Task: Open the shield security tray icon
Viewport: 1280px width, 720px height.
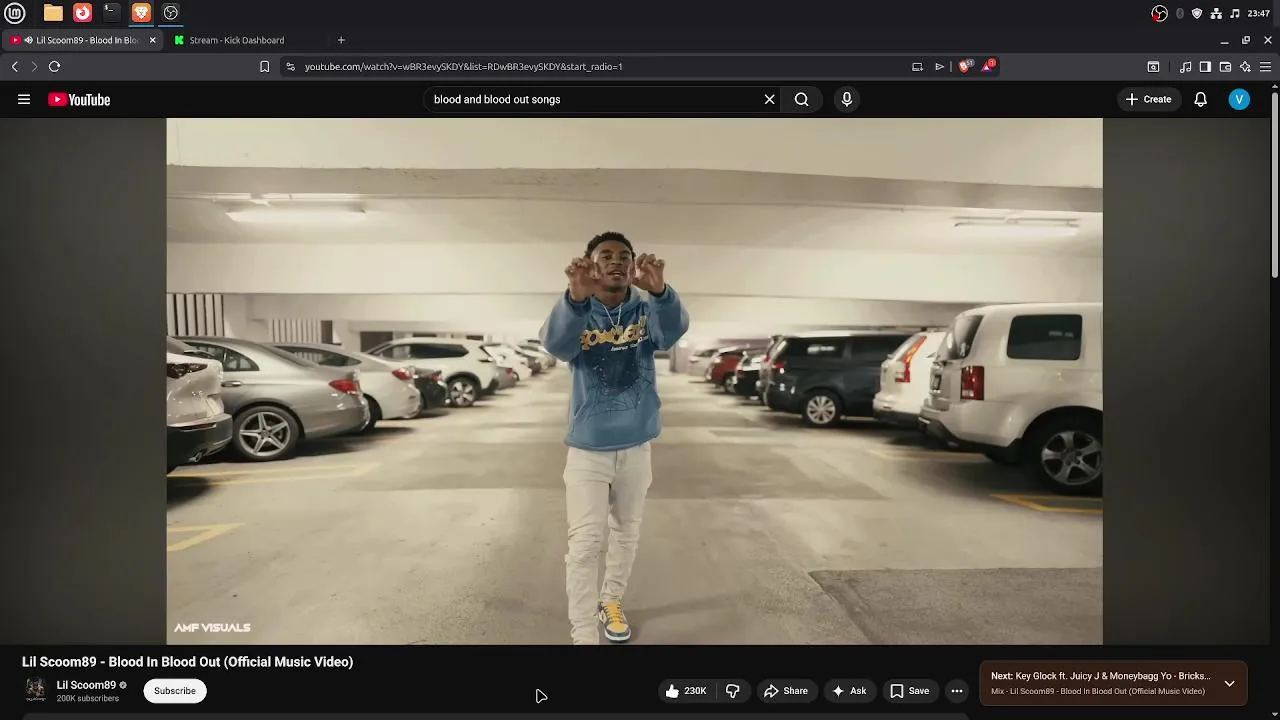Action: tap(1197, 13)
